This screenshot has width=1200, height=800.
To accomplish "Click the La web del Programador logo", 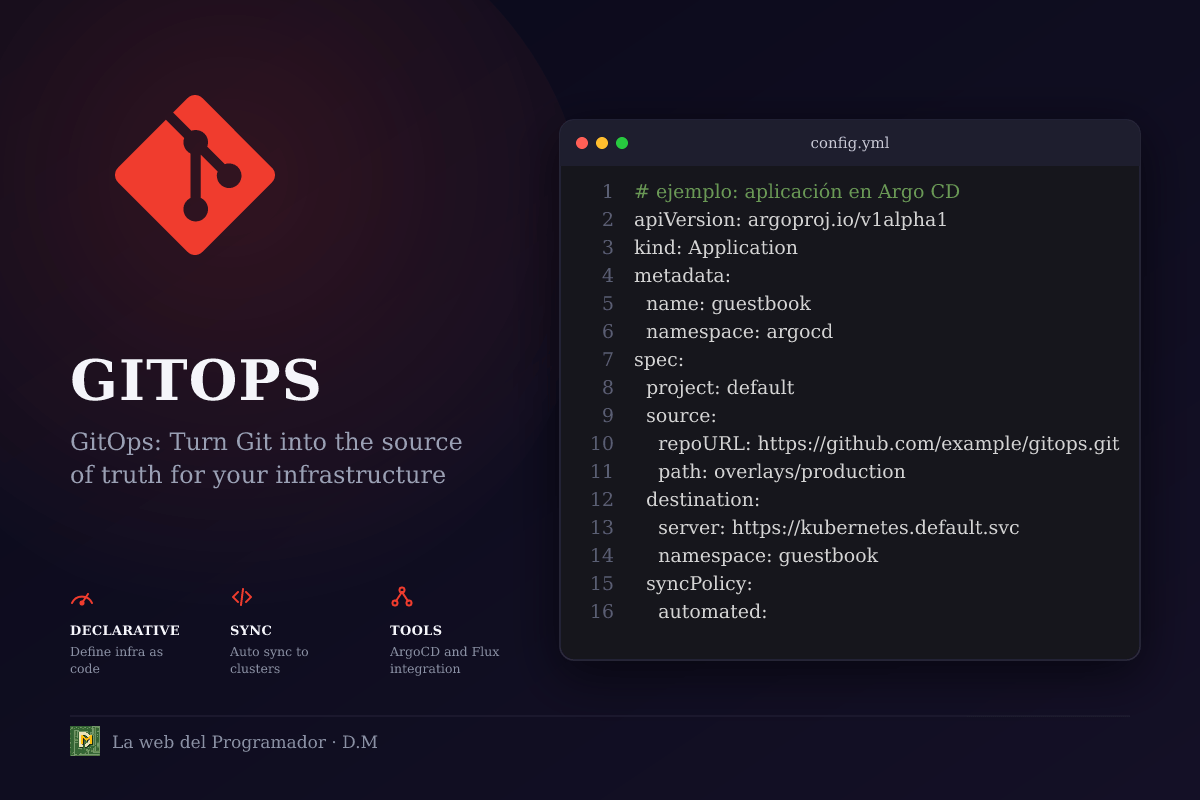I will pyautogui.click(x=85, y=741).
